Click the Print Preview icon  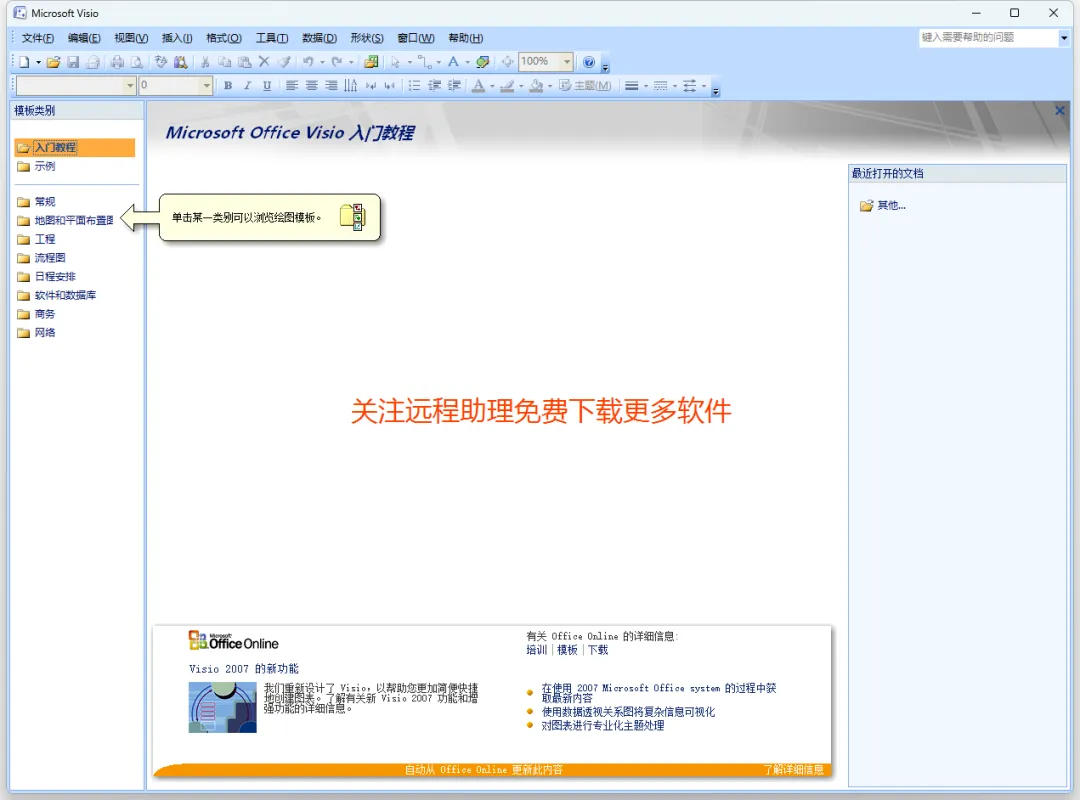pyautogui.click(x=137, y=62)
